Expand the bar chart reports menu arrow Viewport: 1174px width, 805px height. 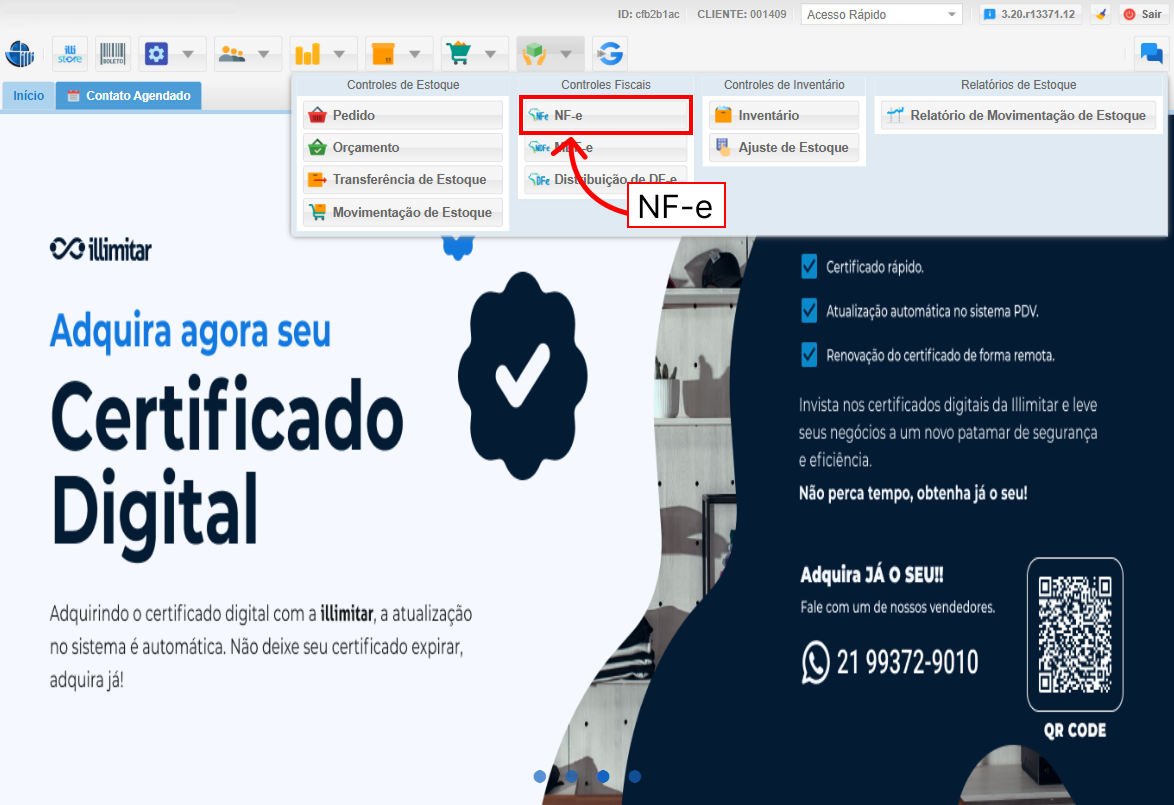coord(339,54)
